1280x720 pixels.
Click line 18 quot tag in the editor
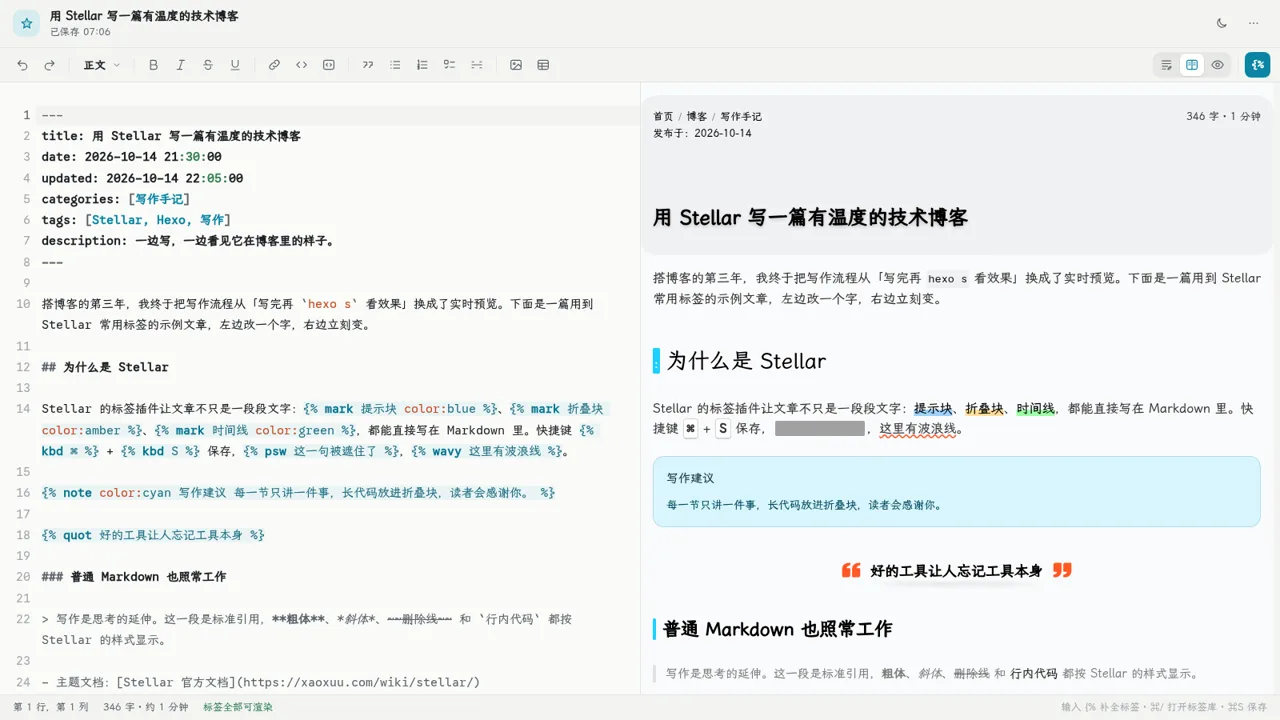click(x=153, y=535)
